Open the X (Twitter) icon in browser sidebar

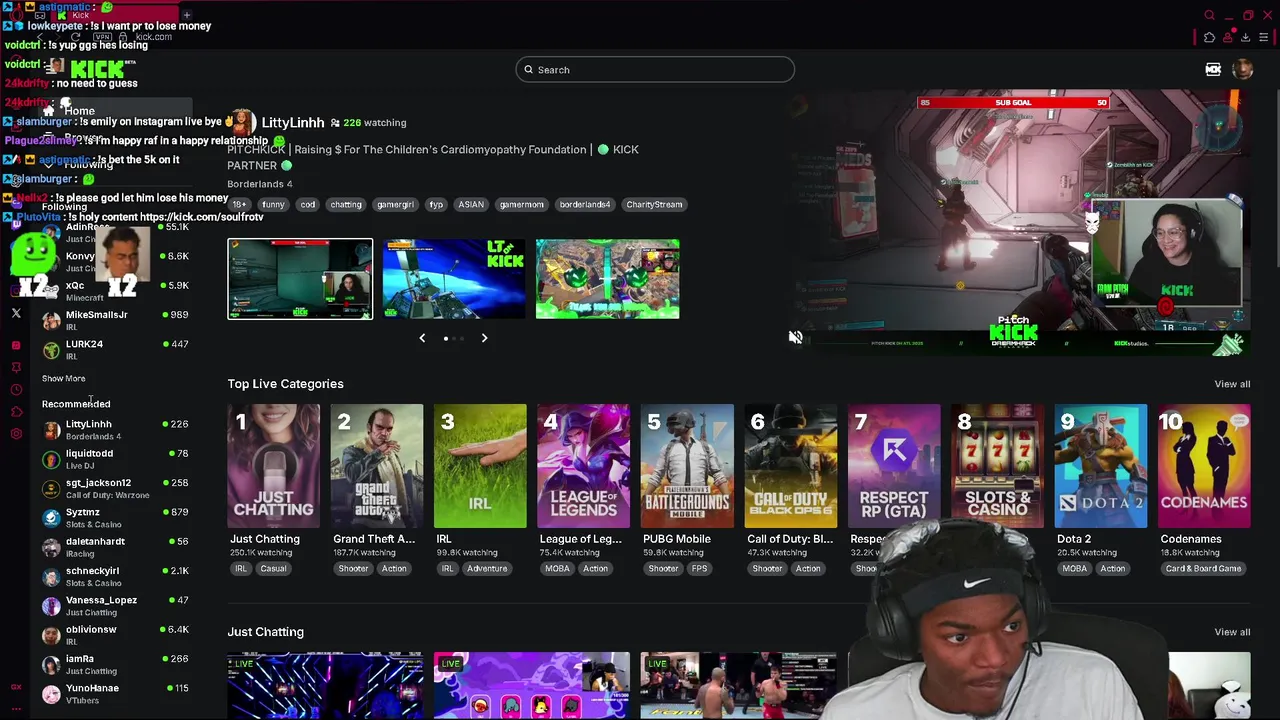click(x=16, y=313)
